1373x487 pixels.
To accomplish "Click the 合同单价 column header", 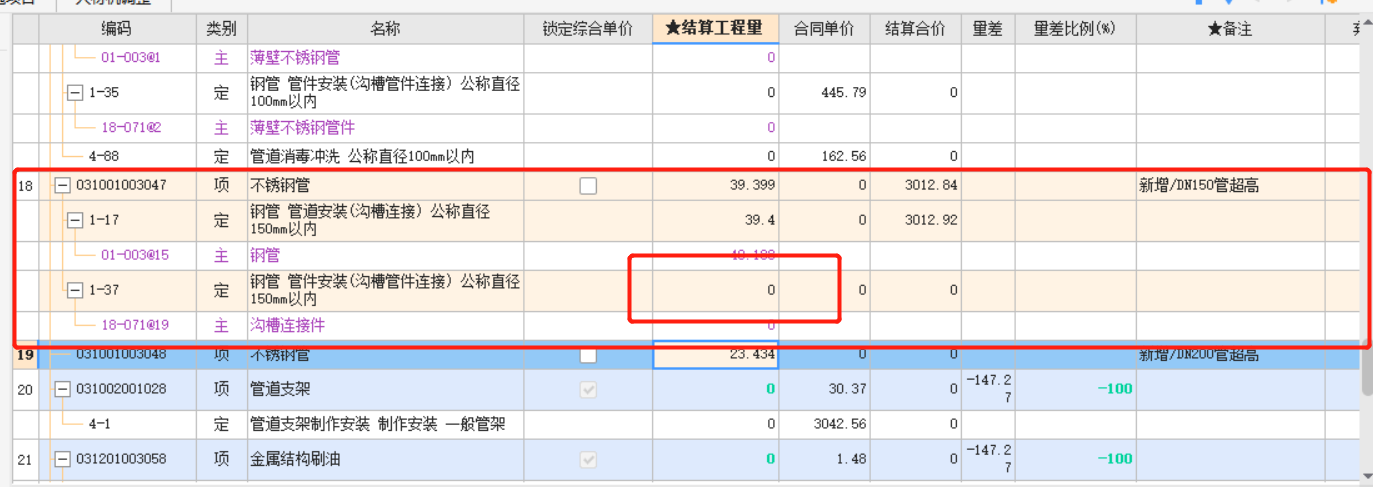I will pos(824,29).
